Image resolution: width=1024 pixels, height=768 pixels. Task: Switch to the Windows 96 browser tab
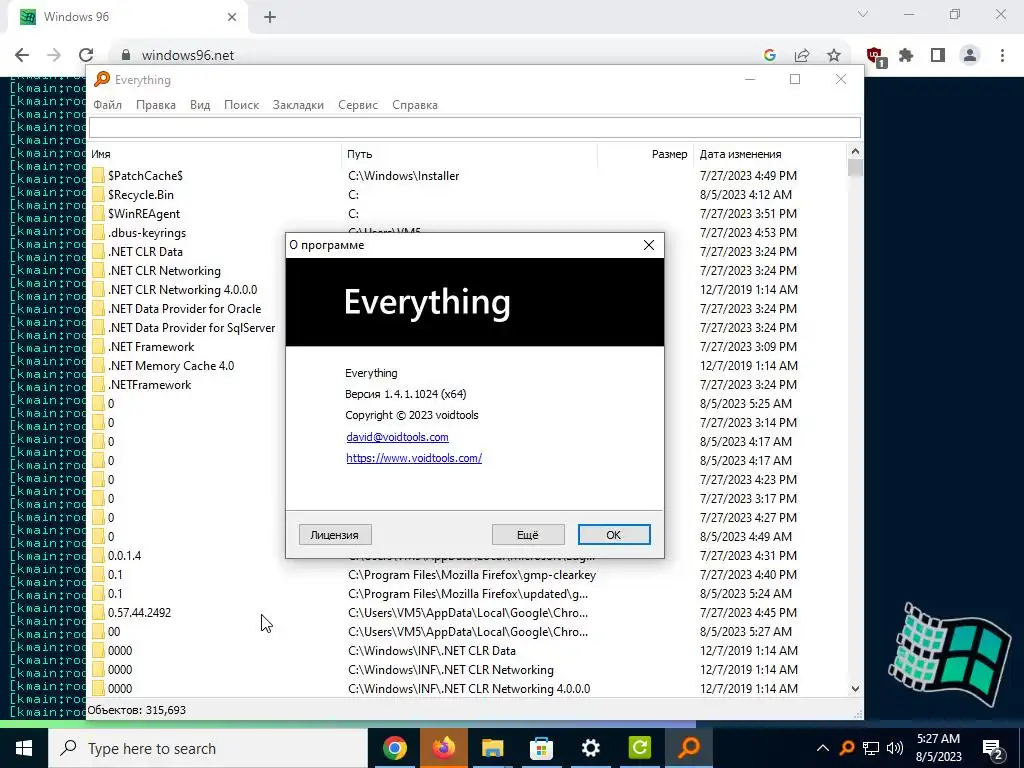pos(127,17)
